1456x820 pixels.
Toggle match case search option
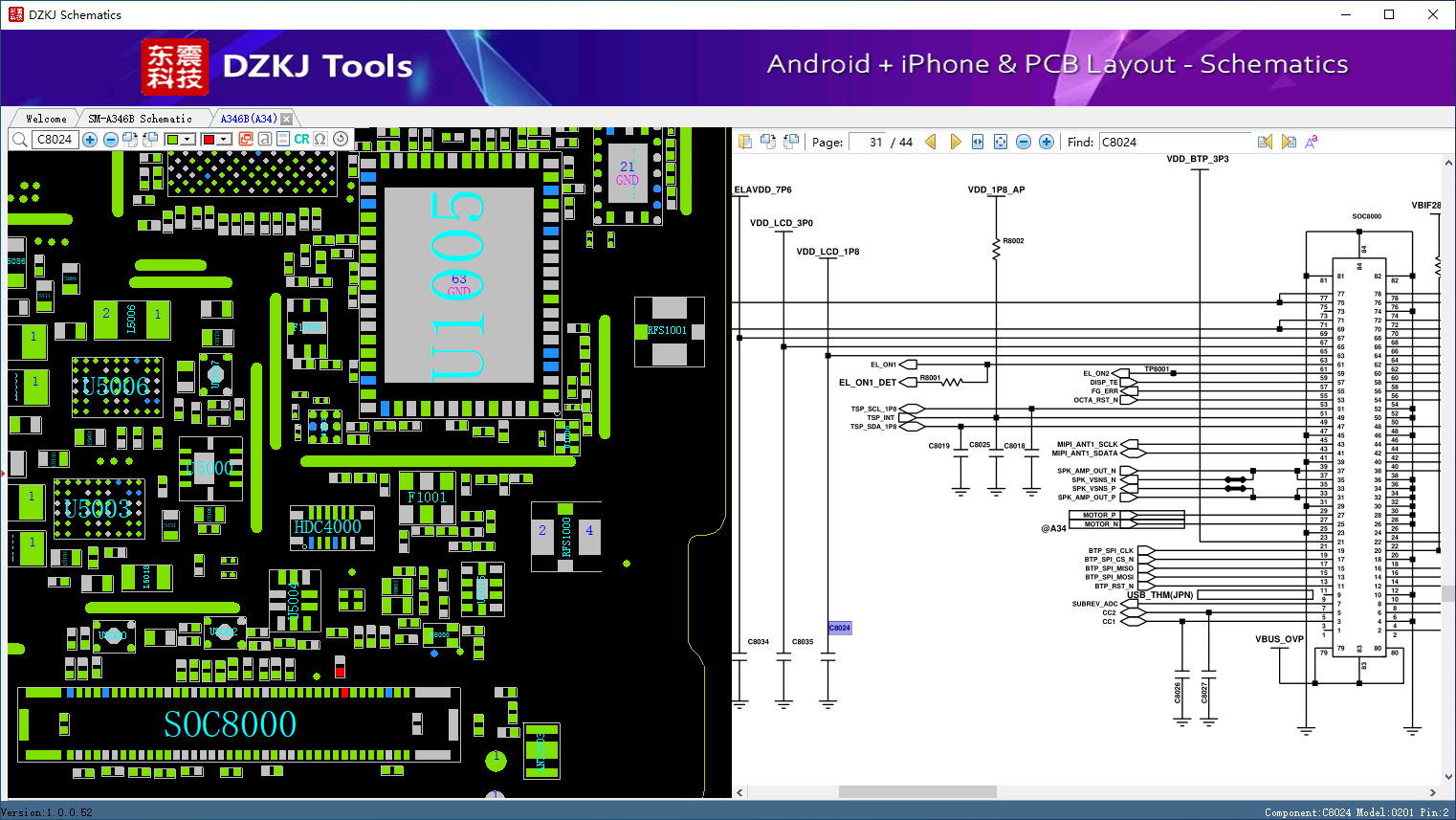point(1312,142)
